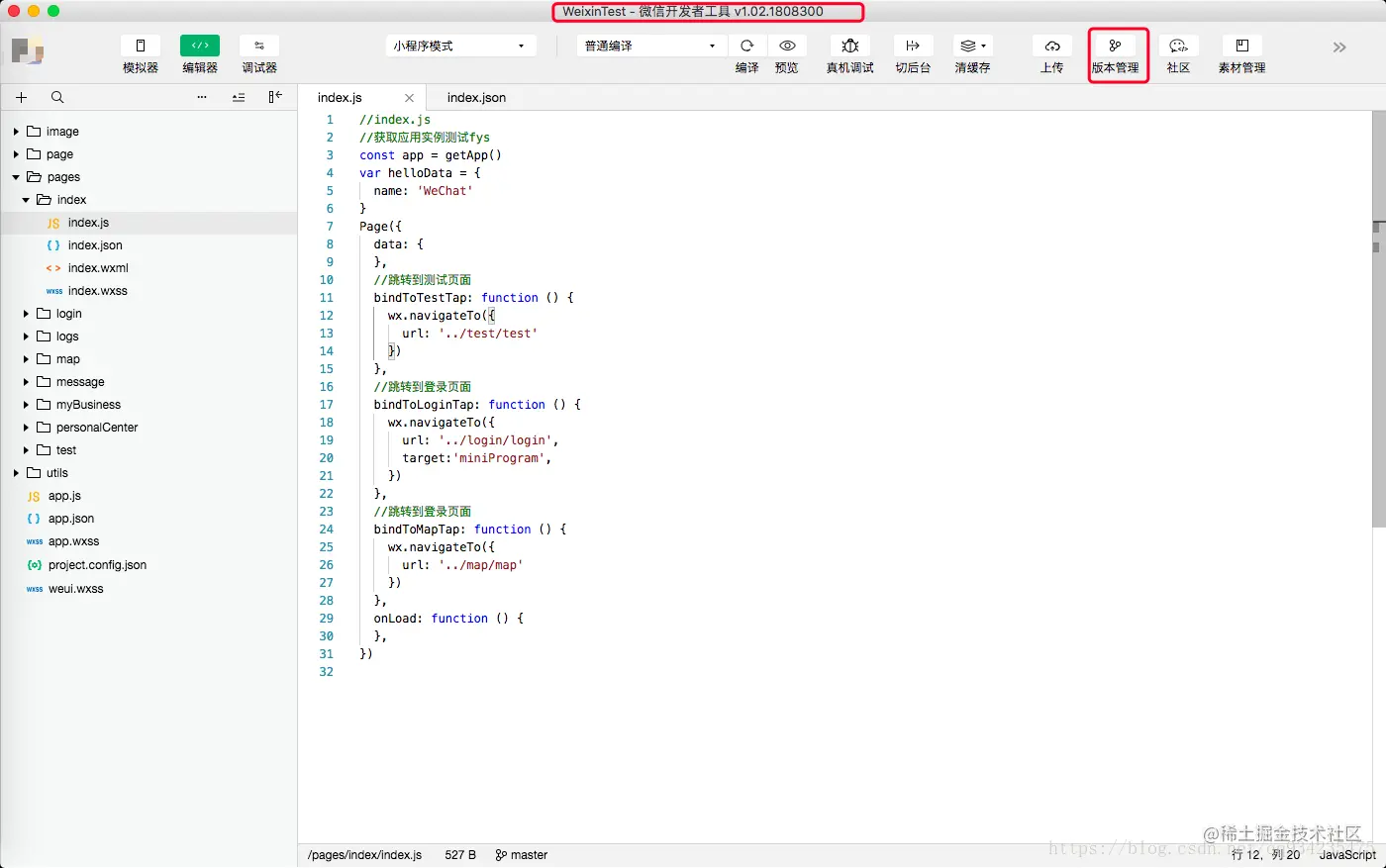Click the const app = getApp() line
1386x868 pixels.
[431, 155]
